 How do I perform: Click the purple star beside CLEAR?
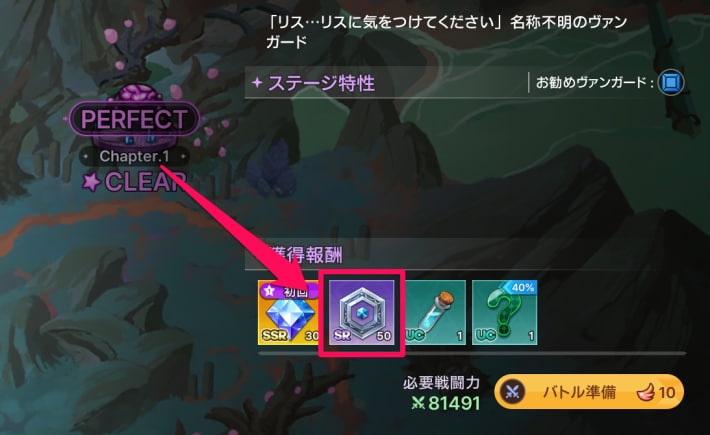(91, 182)
